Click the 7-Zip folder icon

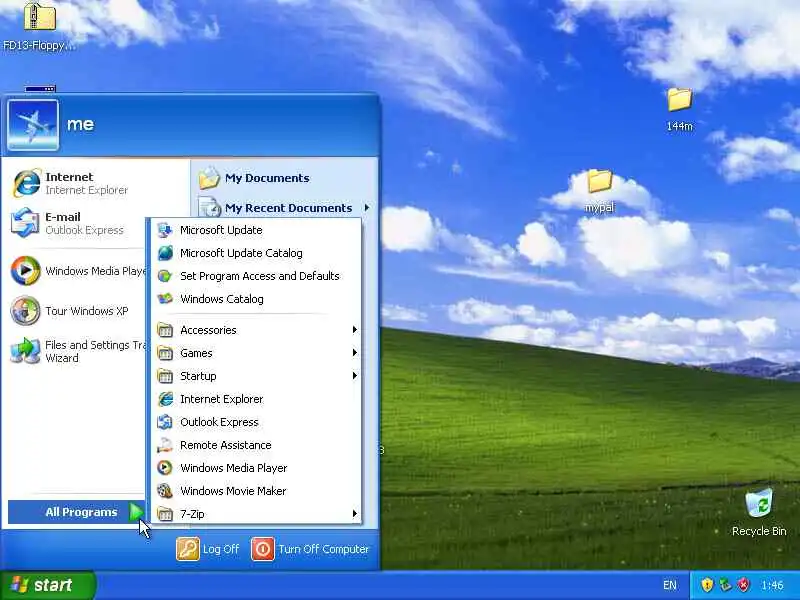pos(165,514)
